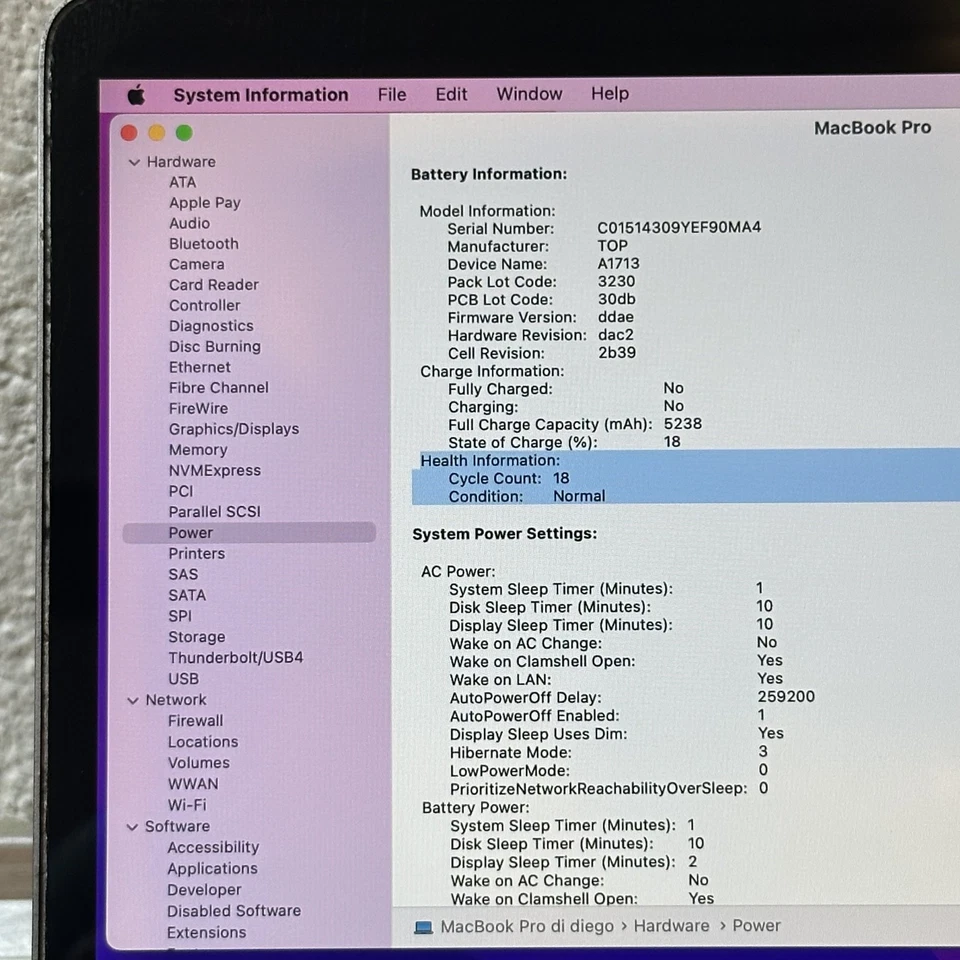Click the green zoom window button
Screen dimensions: 960x960
pos(184,132)
